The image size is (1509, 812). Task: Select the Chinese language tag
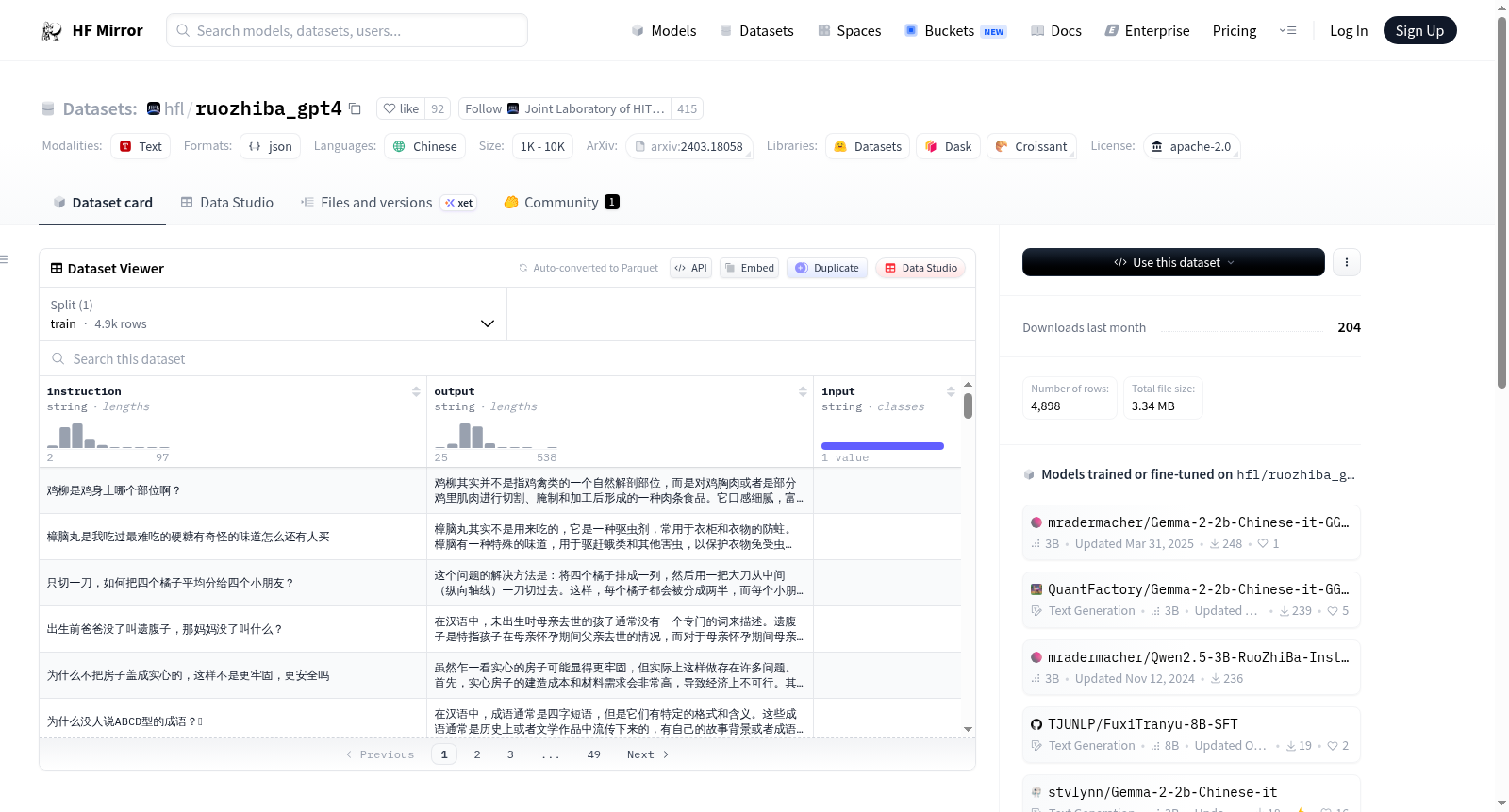(x=424, y=146)
